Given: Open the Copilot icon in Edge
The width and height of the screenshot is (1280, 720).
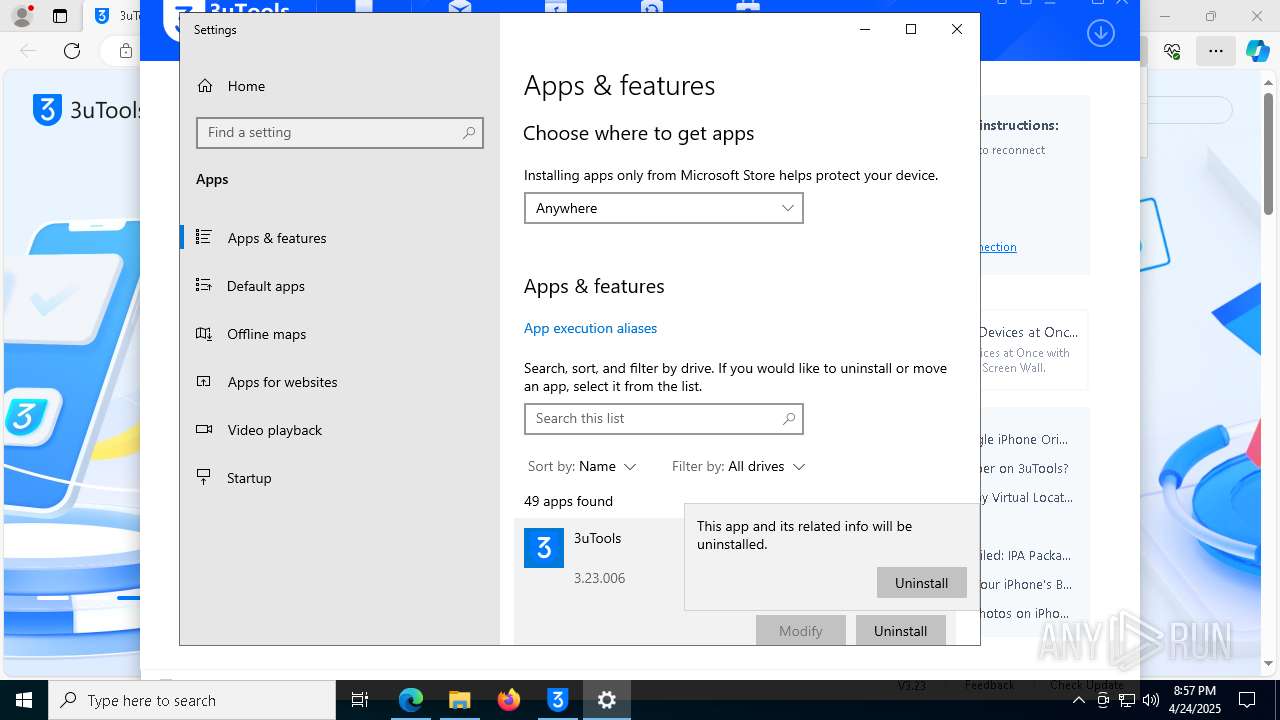Looking at the screenshot, I should (1257, 51).
